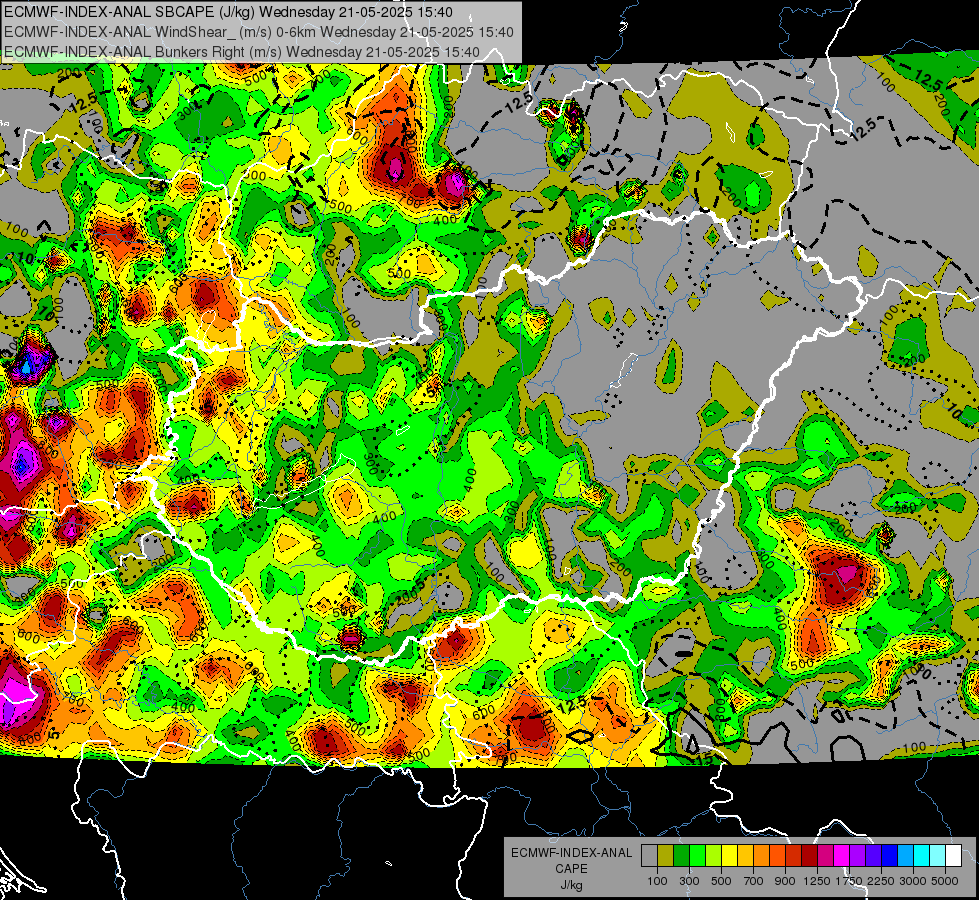
Task: Click the azure blue legend swatch
Action: [x=906, y=856]
